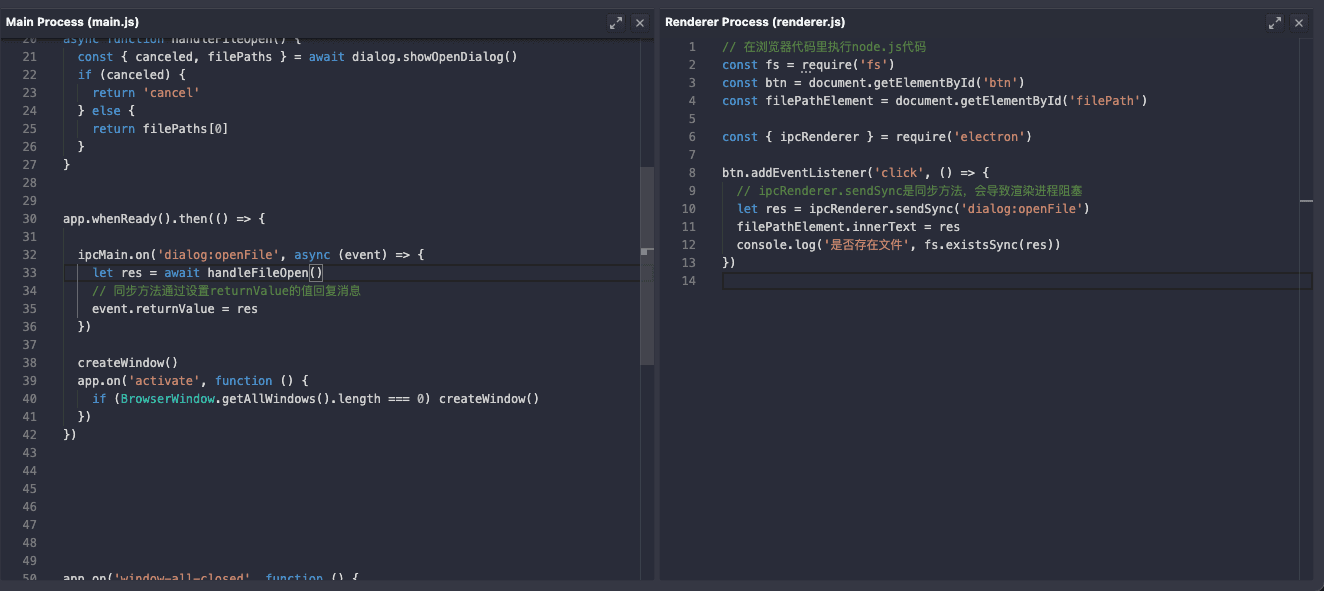Click the 'cancel' string on line 23

coord(172,93)
